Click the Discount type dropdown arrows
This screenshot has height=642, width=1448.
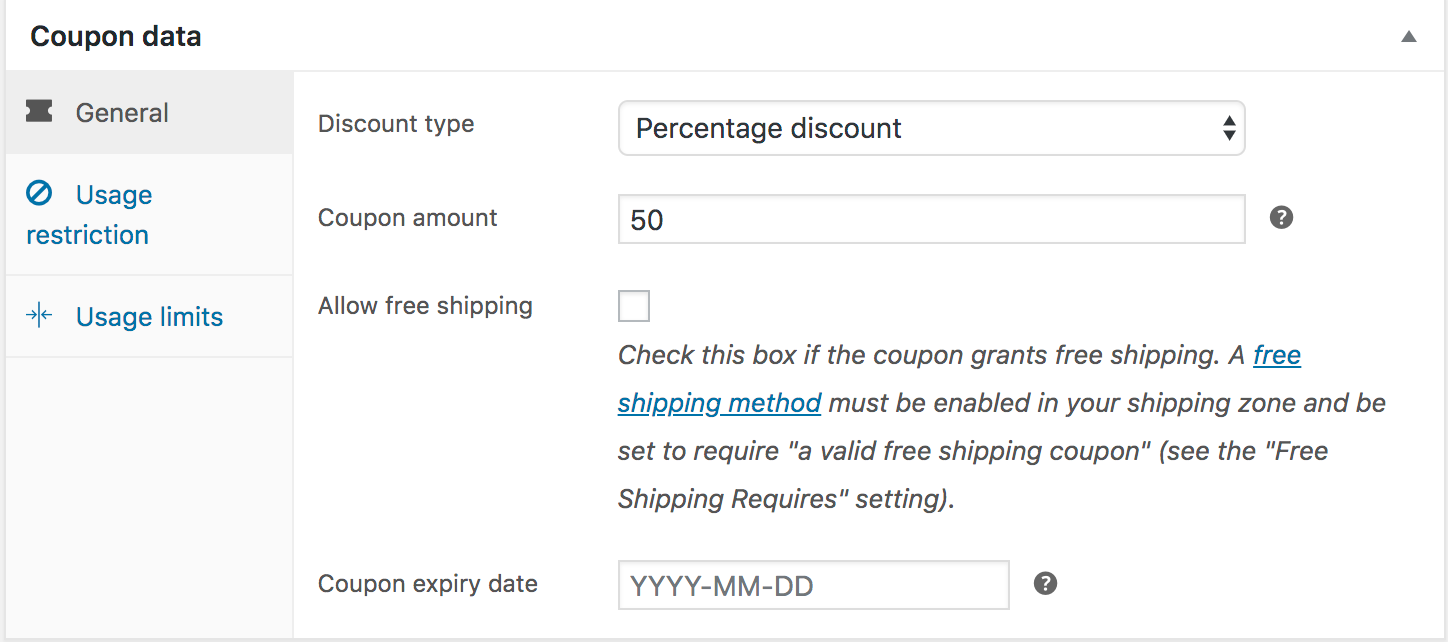1229,128
